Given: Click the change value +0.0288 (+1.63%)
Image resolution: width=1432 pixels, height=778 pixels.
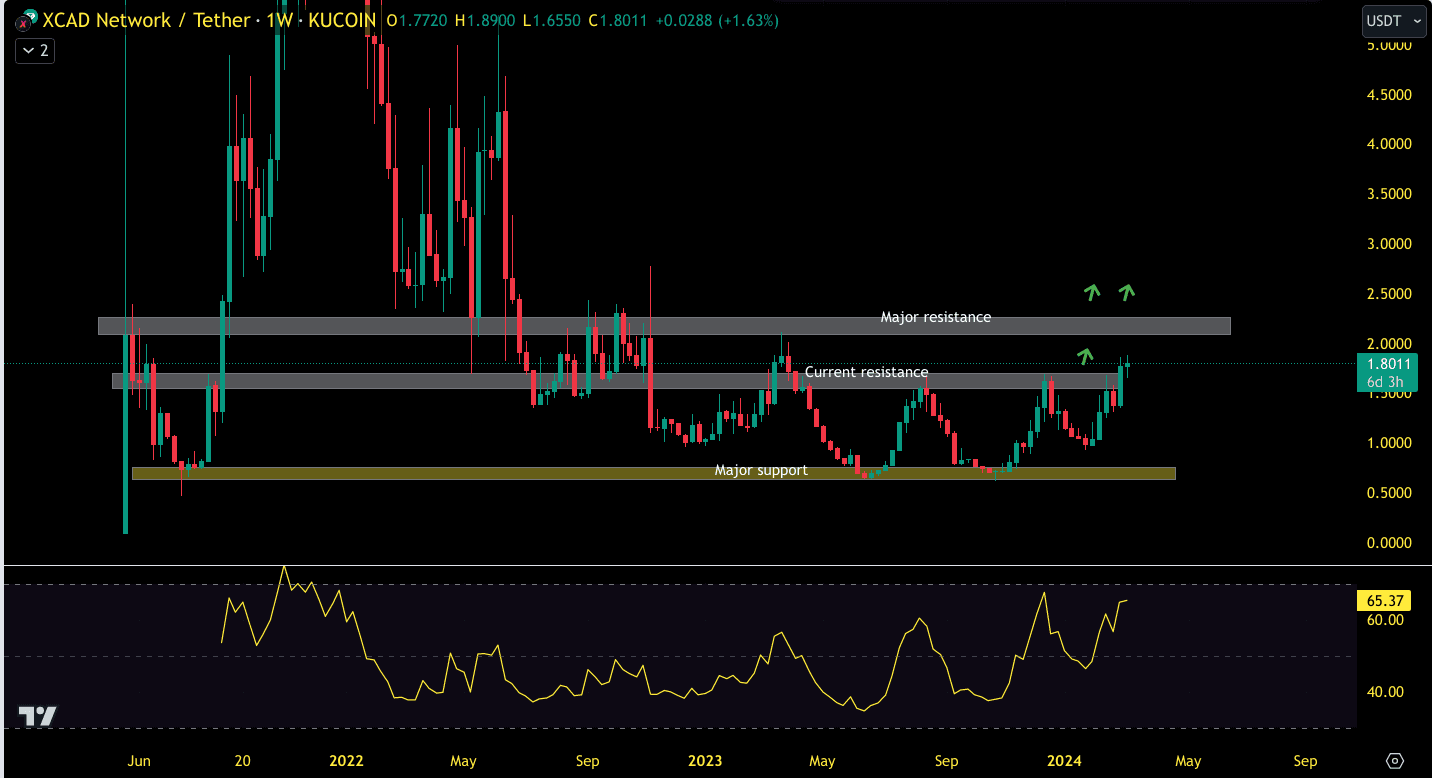Looking at the screenshot, I should coord(717,20).
